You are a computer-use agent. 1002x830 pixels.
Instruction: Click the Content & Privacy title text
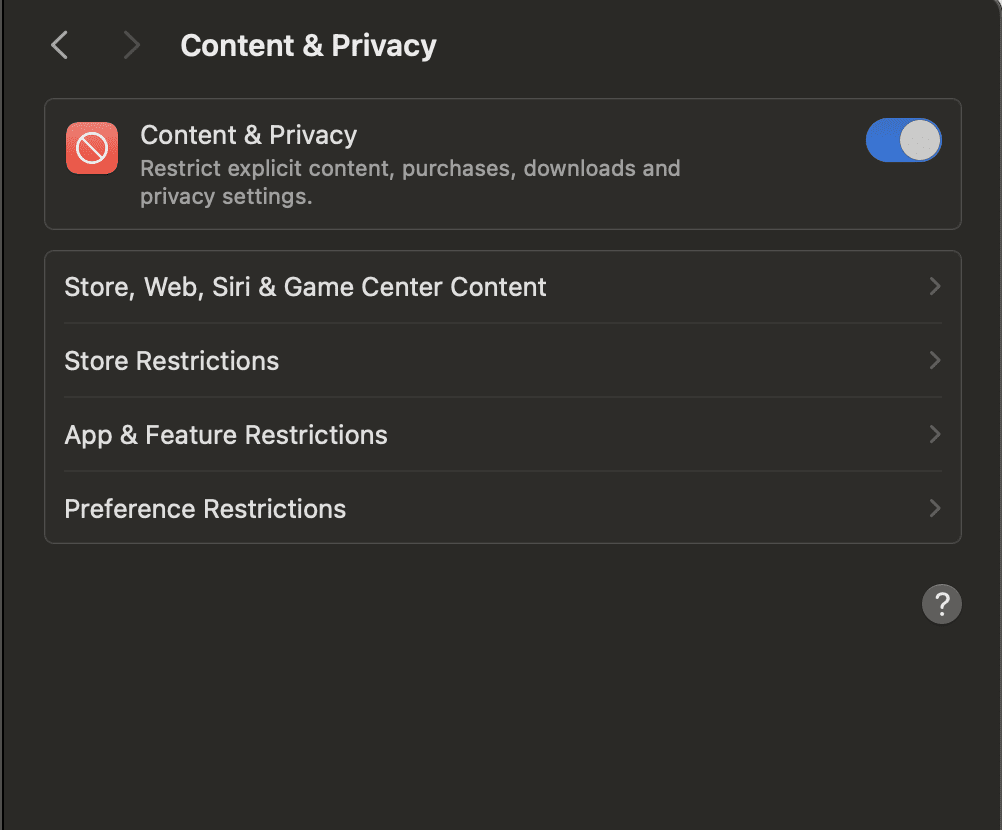point(248,135)
